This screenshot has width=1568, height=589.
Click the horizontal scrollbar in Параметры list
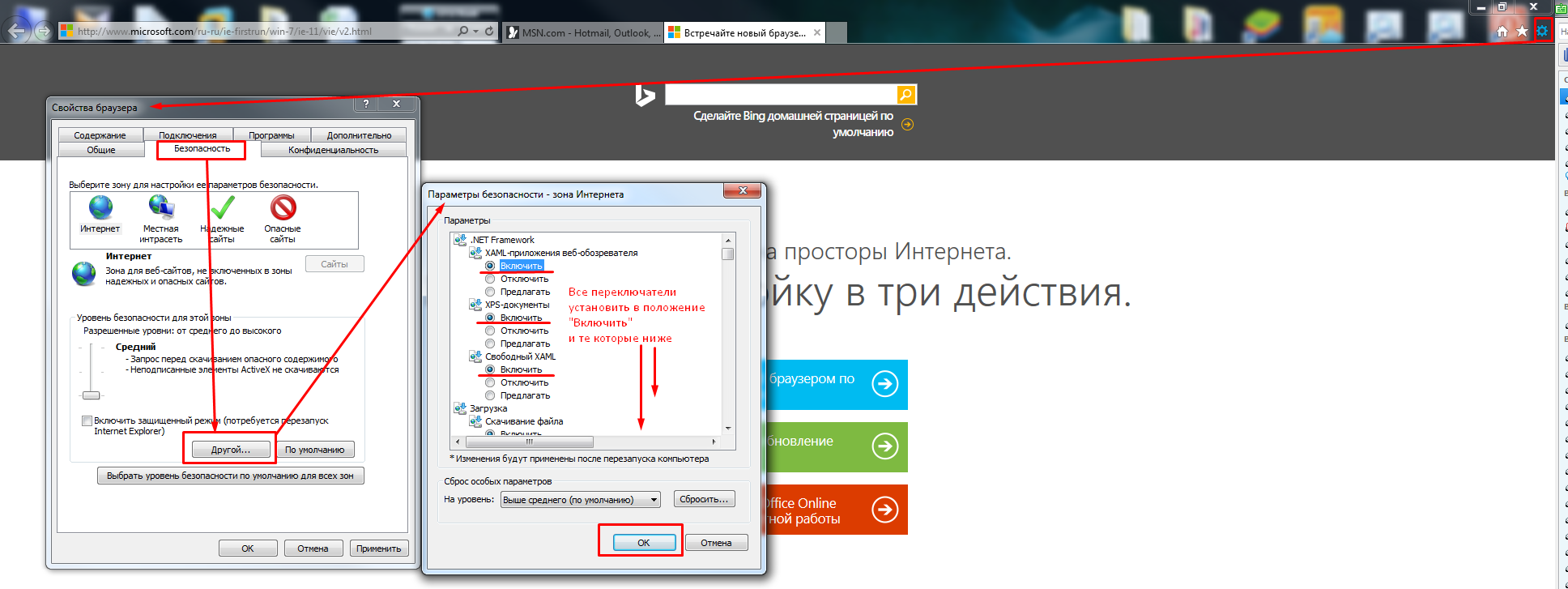tap(529, 442)
